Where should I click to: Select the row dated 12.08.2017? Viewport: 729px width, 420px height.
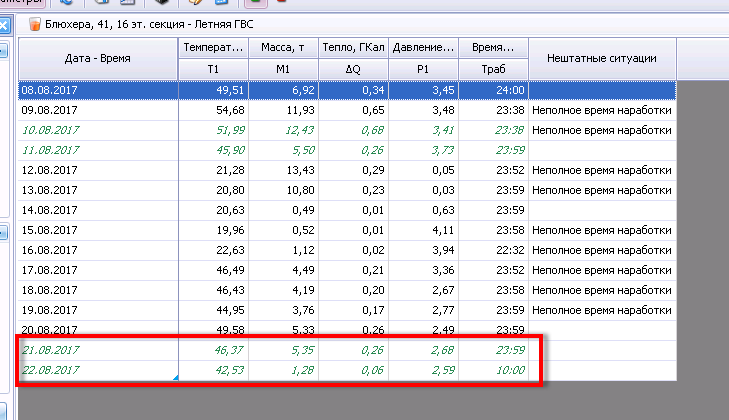pos(347,170)
